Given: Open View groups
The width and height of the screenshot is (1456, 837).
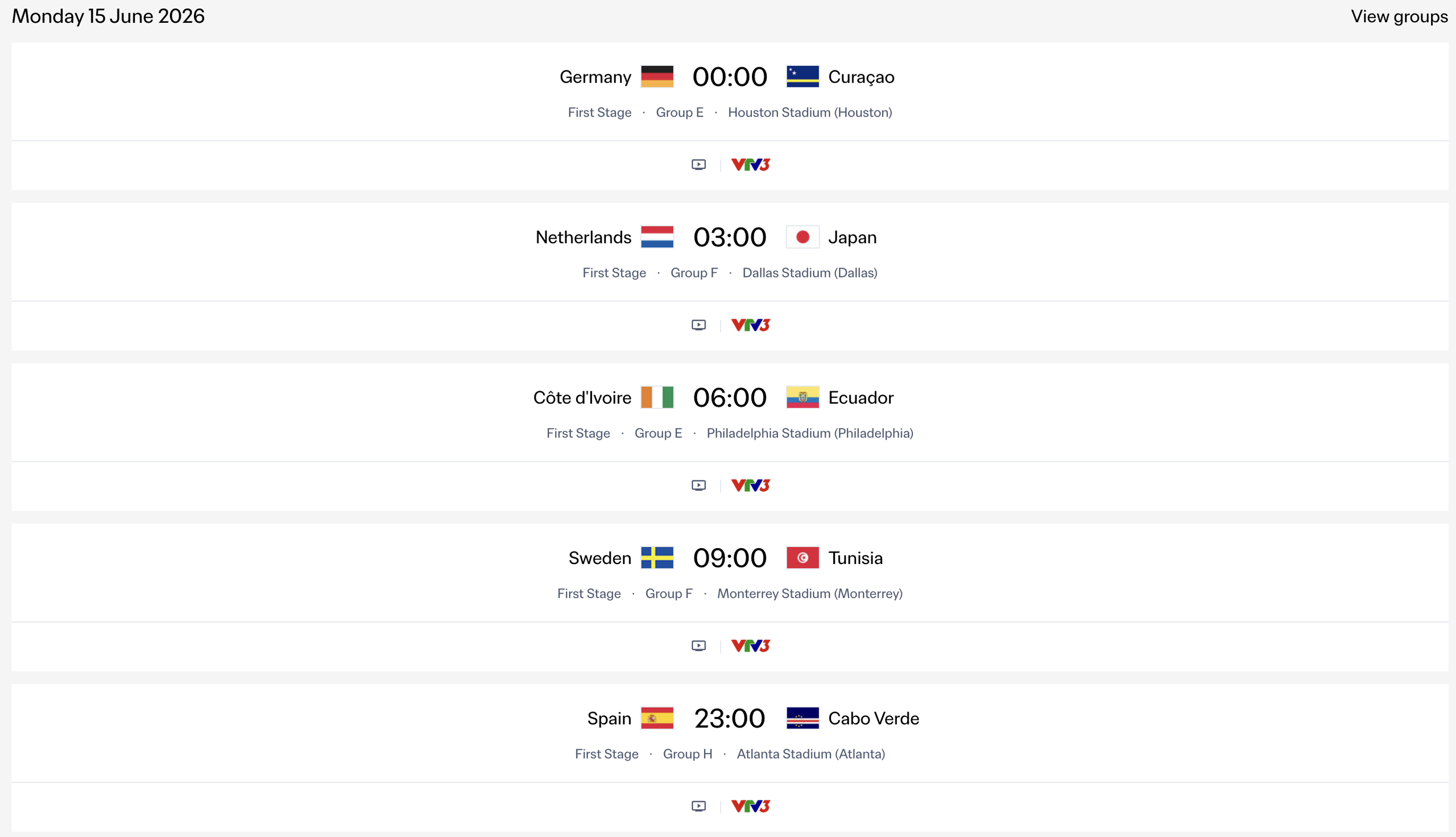Looking at the screenshot, I should click(x=1399, y=16).
